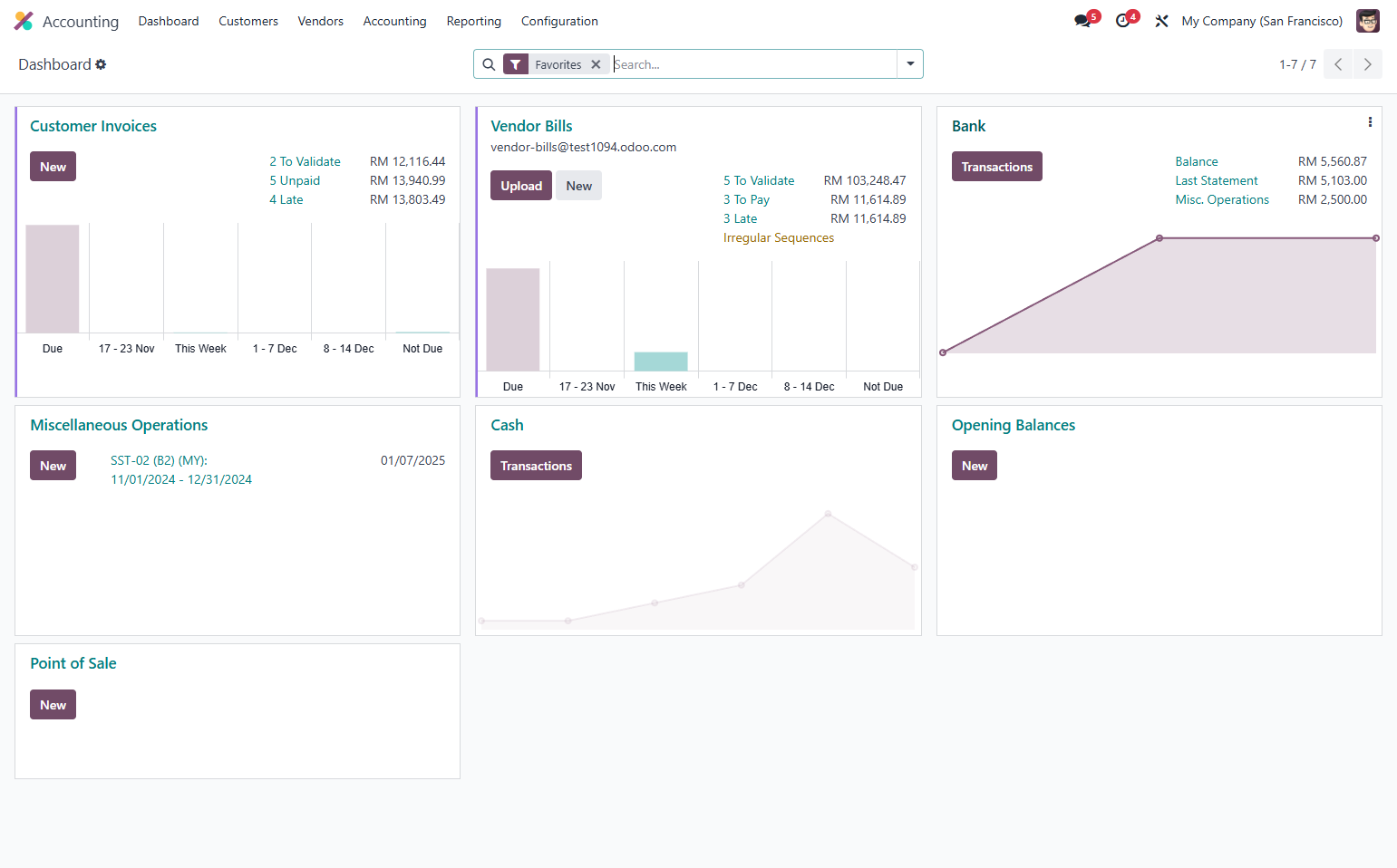Click the Customer Invoices card title

point(93,126)
